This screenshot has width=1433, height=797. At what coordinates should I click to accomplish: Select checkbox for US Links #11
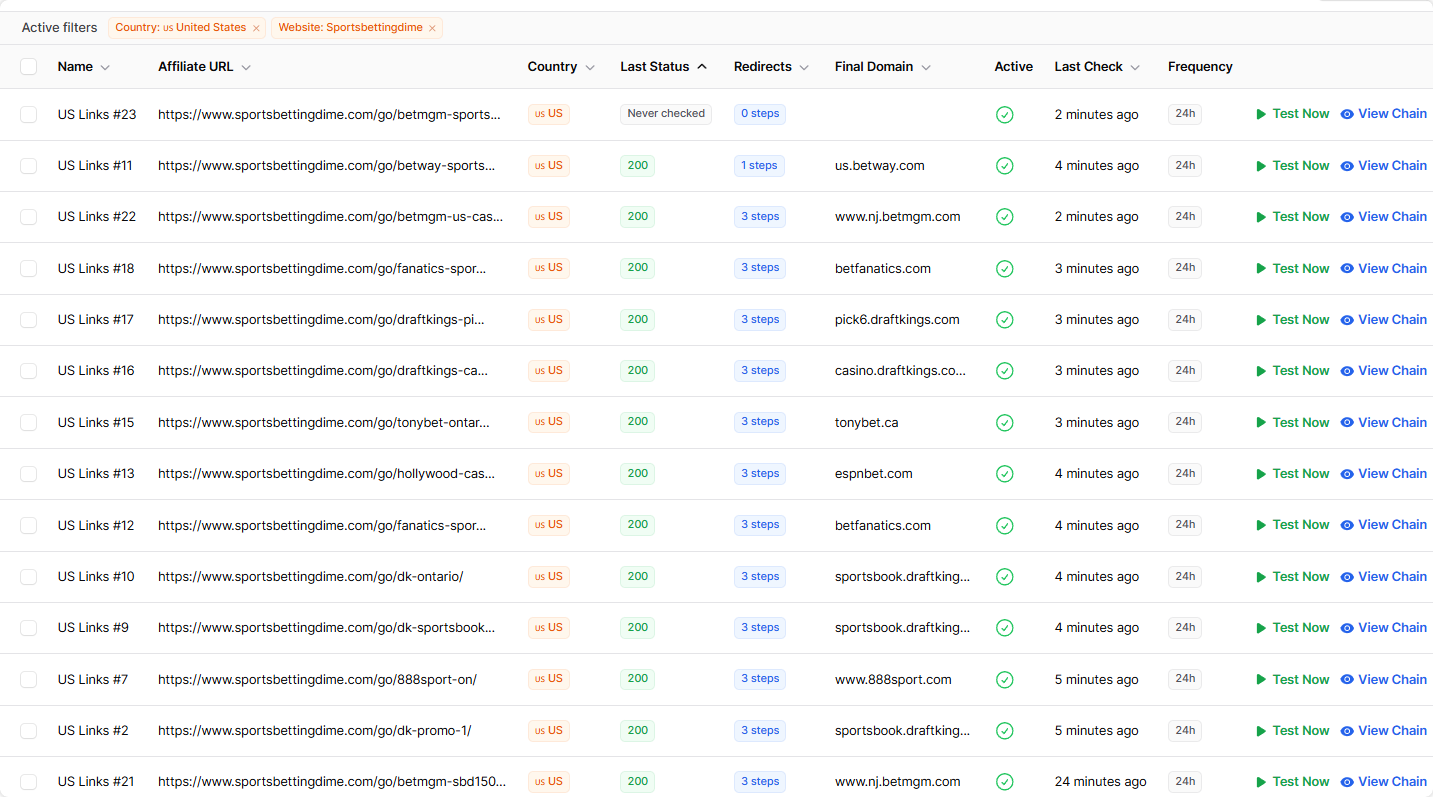click(x=29, y=166)
